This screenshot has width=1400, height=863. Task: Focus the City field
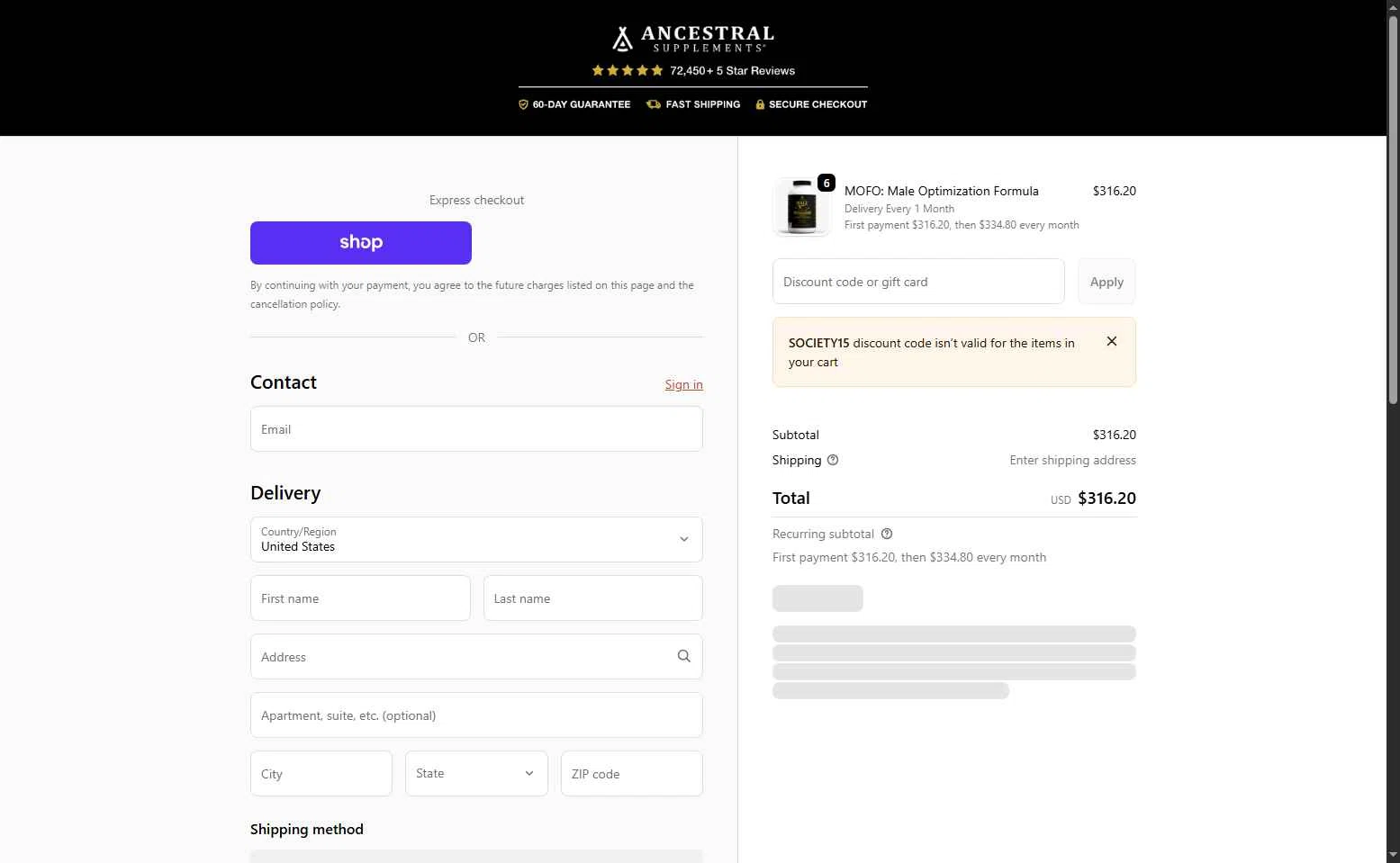click(321, 774)
